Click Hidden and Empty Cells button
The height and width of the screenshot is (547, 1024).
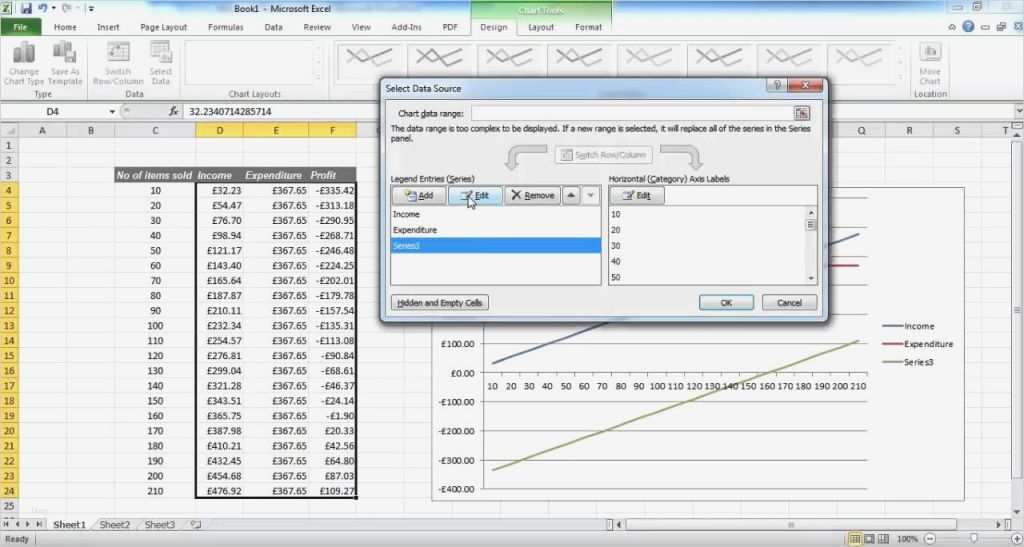coord(440,303)
